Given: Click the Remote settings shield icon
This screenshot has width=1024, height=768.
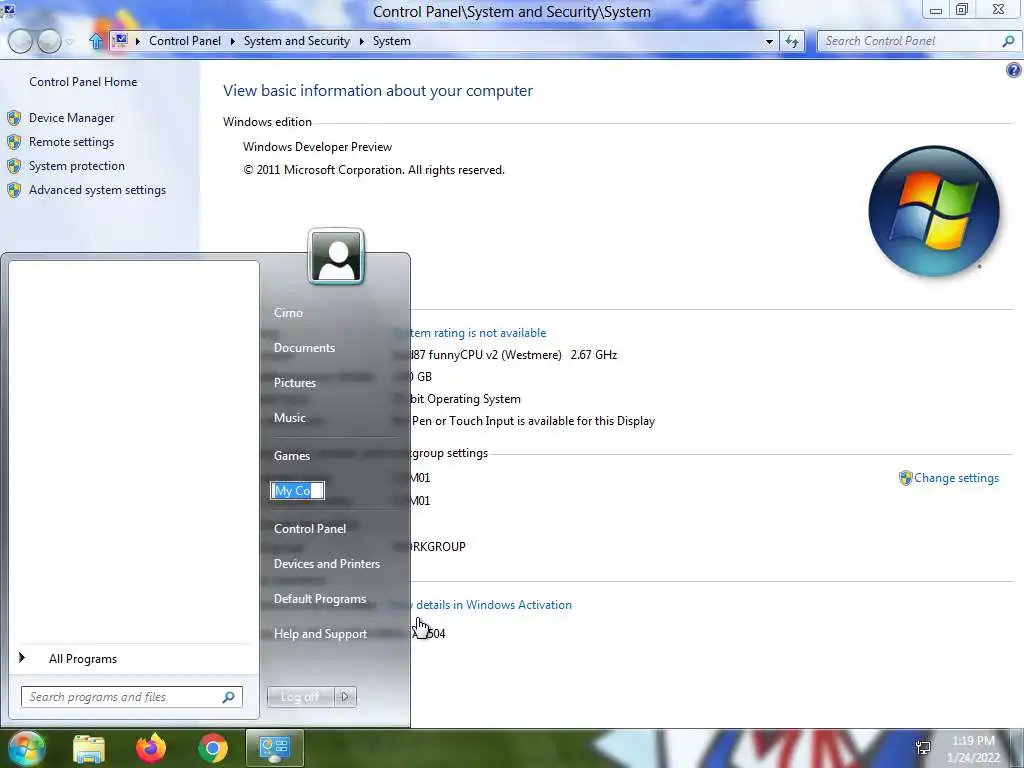Looking at the screenshot, I should tap(14, 142).
